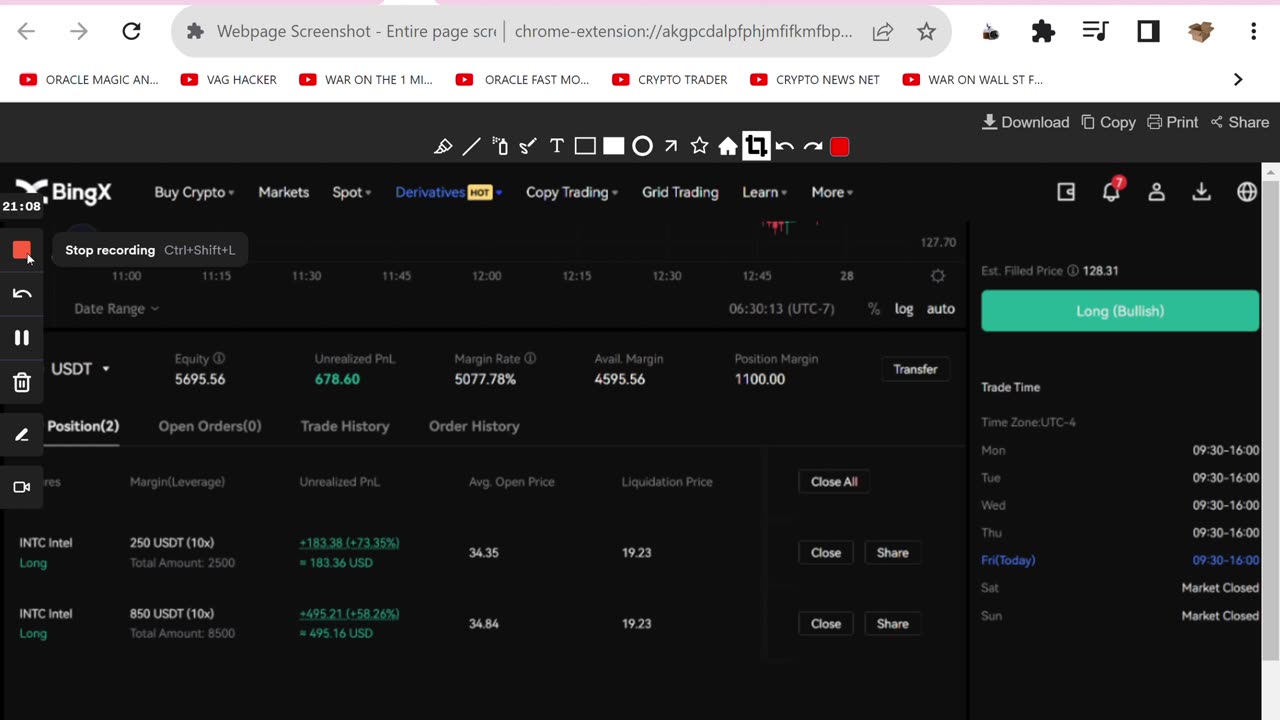Redo annotation in editor toolbar

click(x=813, y=147)
